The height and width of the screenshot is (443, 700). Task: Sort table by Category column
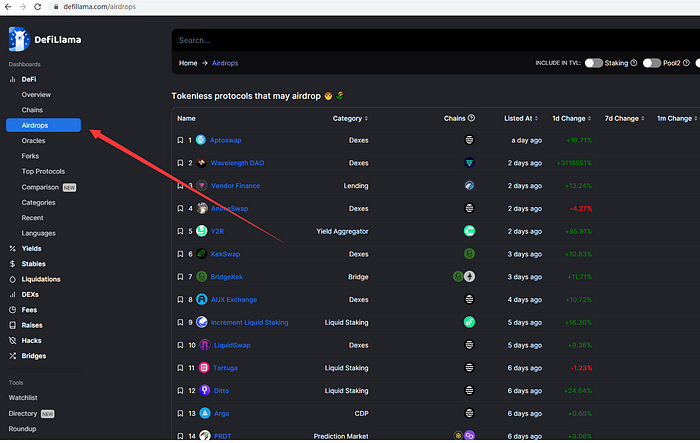pos(350,118)
